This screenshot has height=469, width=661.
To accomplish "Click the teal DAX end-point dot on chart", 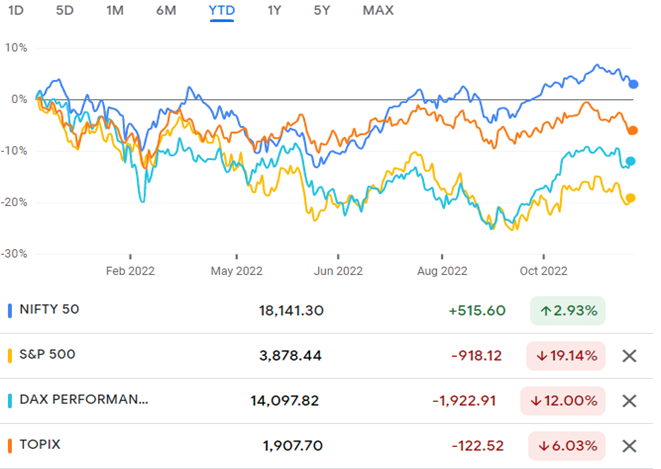I will (631, 161).
